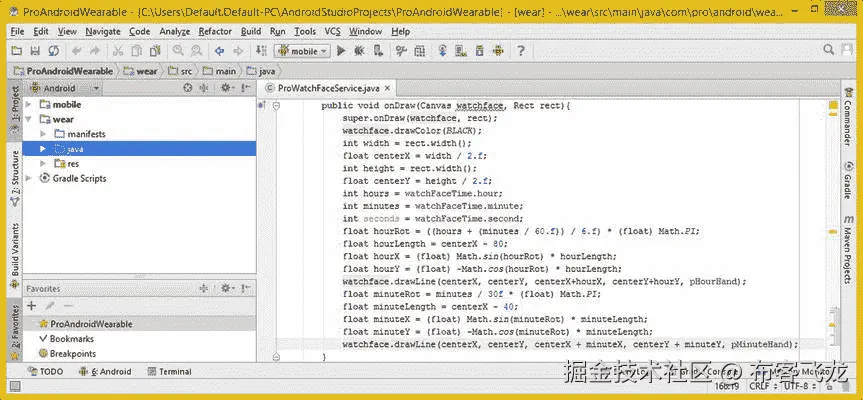Viewport: 863px width, 400px height.
Task: Open the VCS menu
Action: (x=332, y=31)
